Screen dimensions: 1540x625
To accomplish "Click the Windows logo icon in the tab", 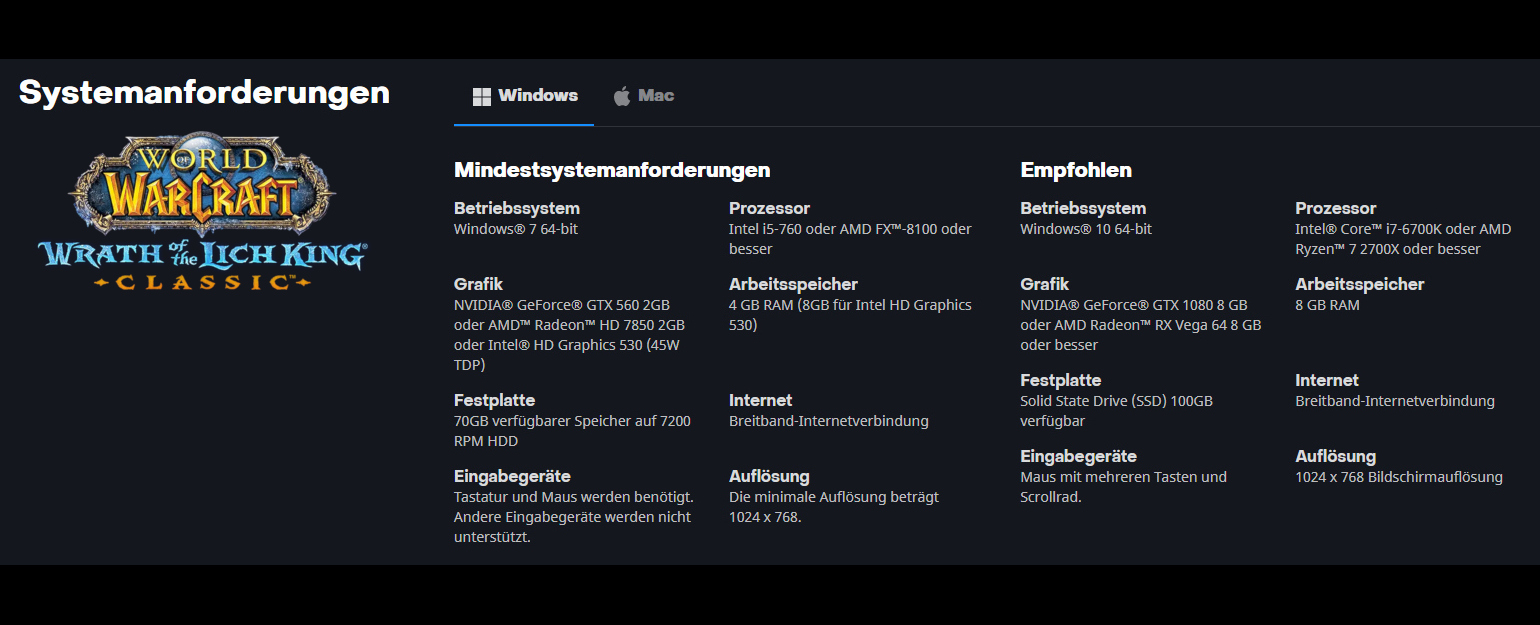I will 481,96.
